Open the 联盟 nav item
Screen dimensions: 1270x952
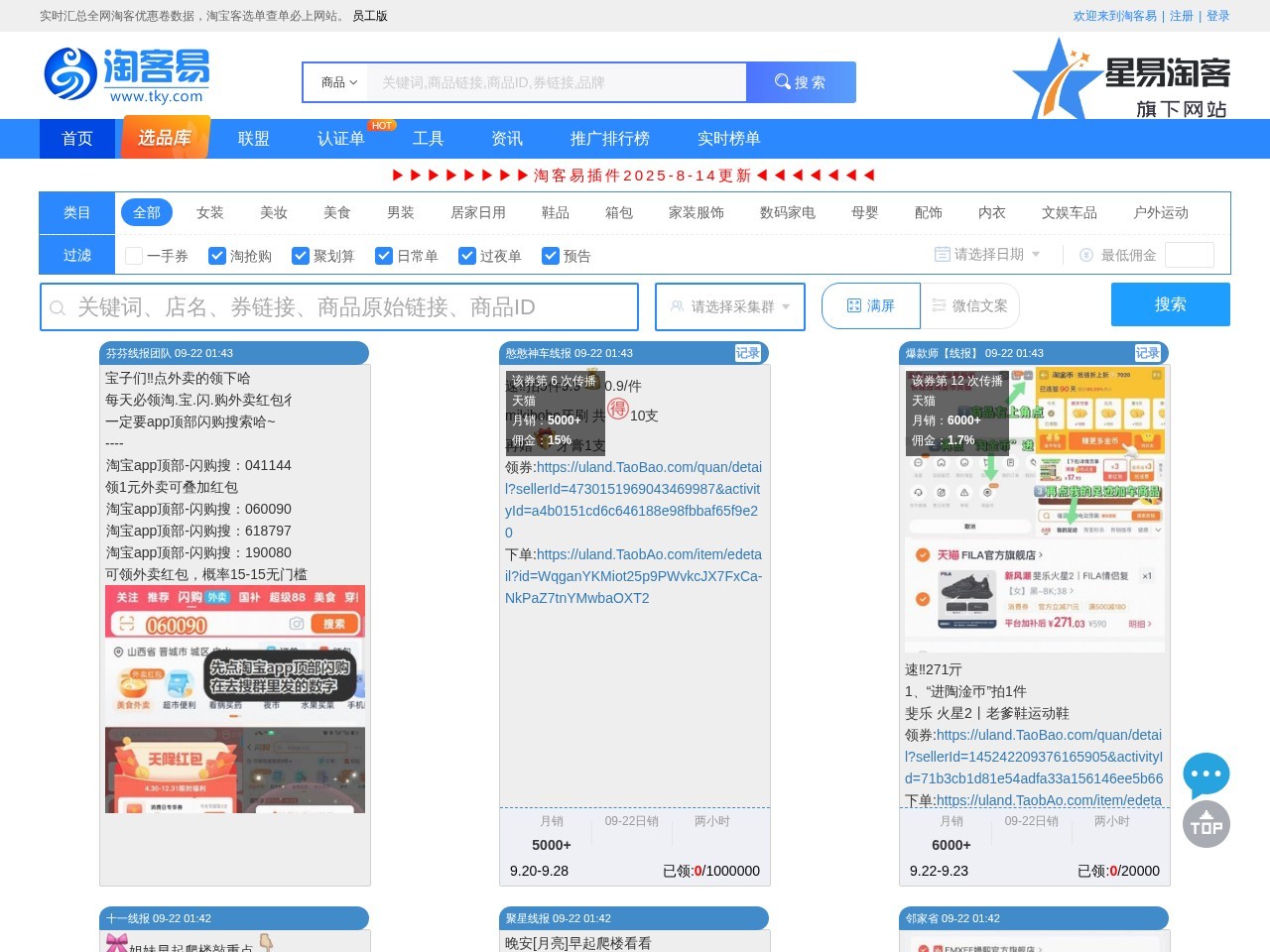[254, 139]
